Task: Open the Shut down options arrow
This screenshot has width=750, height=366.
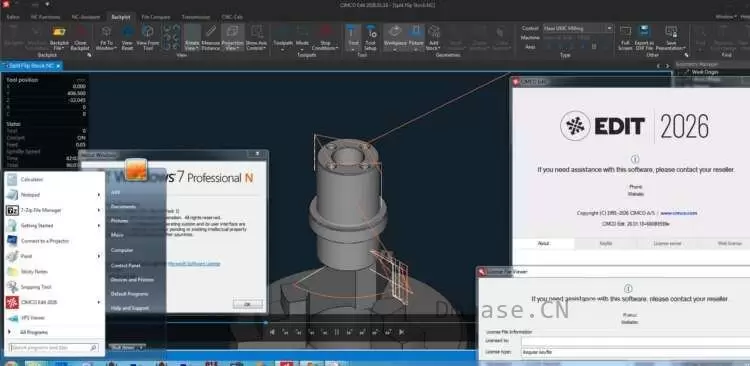Action: pos(141,347)
